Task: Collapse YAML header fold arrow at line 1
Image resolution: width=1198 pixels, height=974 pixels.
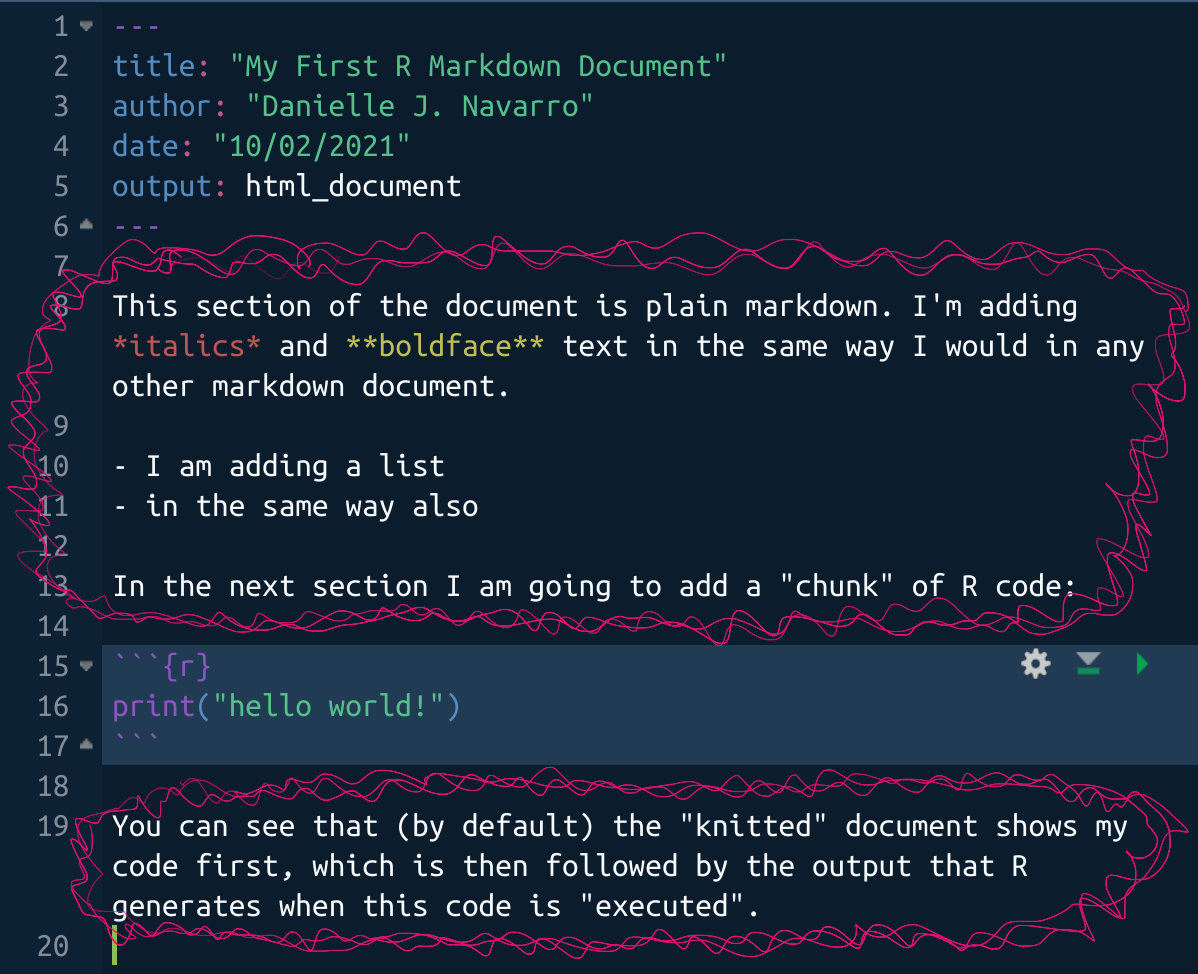Action: pyautogui.click(x=86, y=26)
